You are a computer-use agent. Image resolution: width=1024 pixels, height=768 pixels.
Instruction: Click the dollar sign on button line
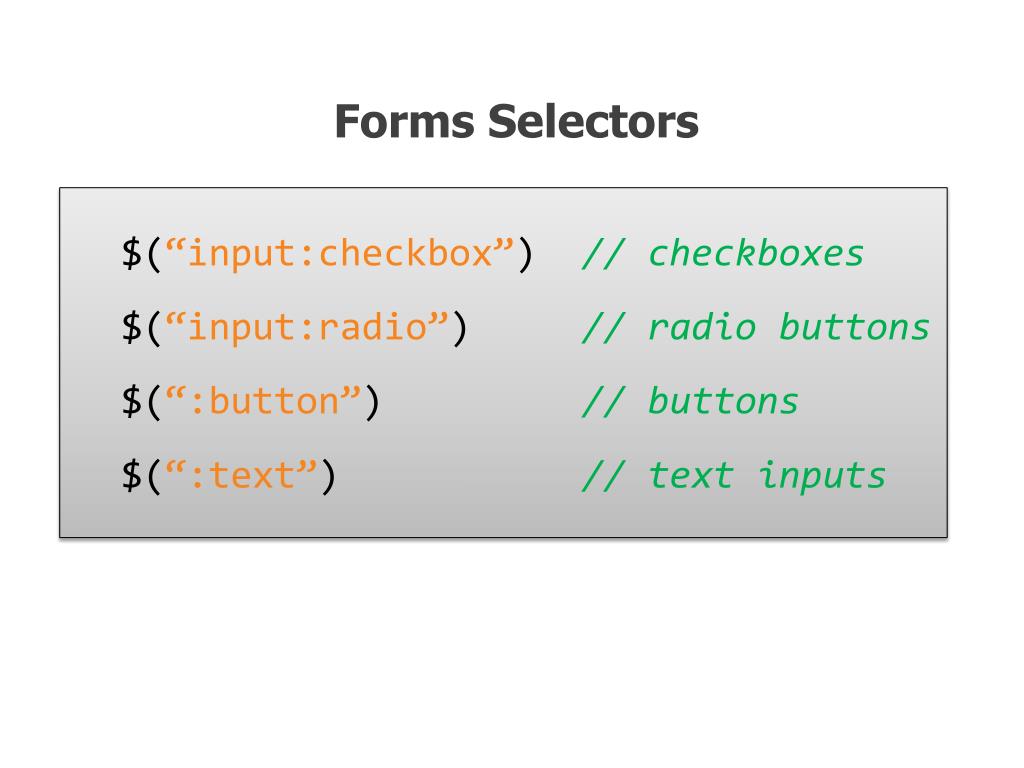click(131, 401)
